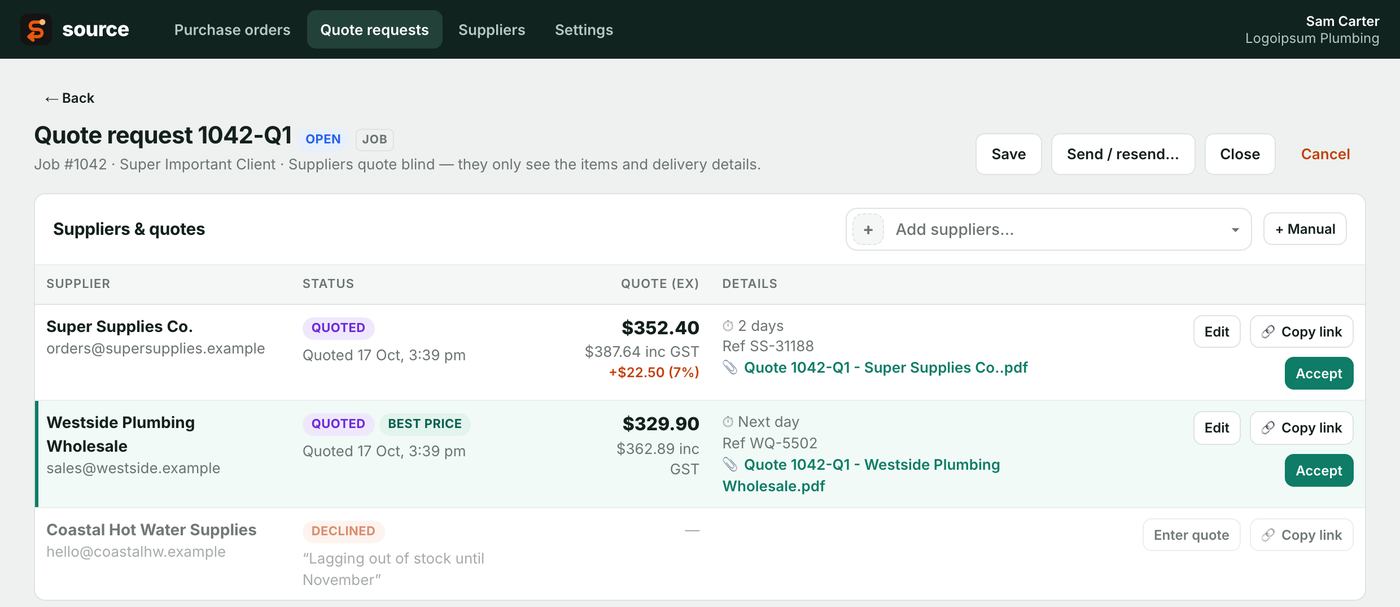1400x607 pixels.
Task: Click sales@westside.example email
Action: click(x=133, y=468)
